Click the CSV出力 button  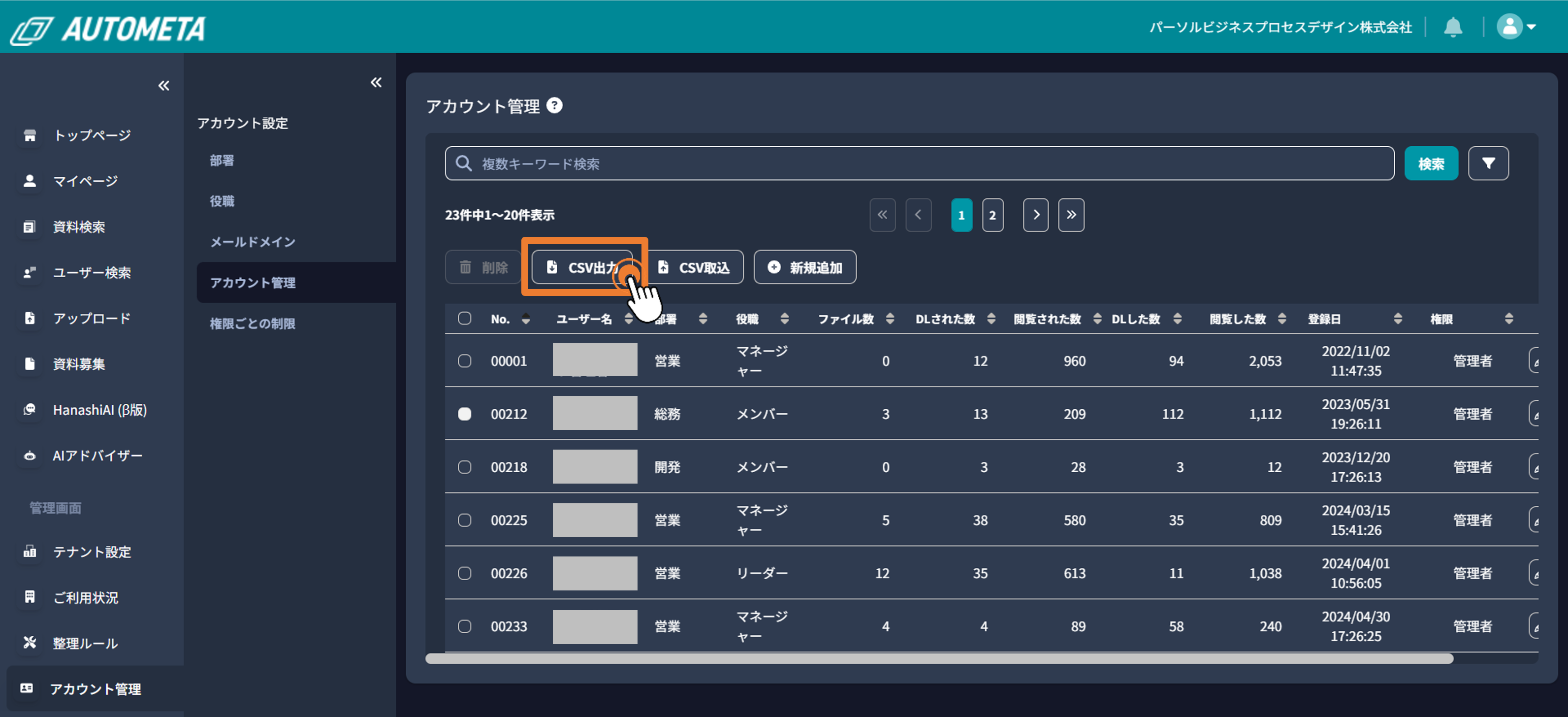(582, 267)
